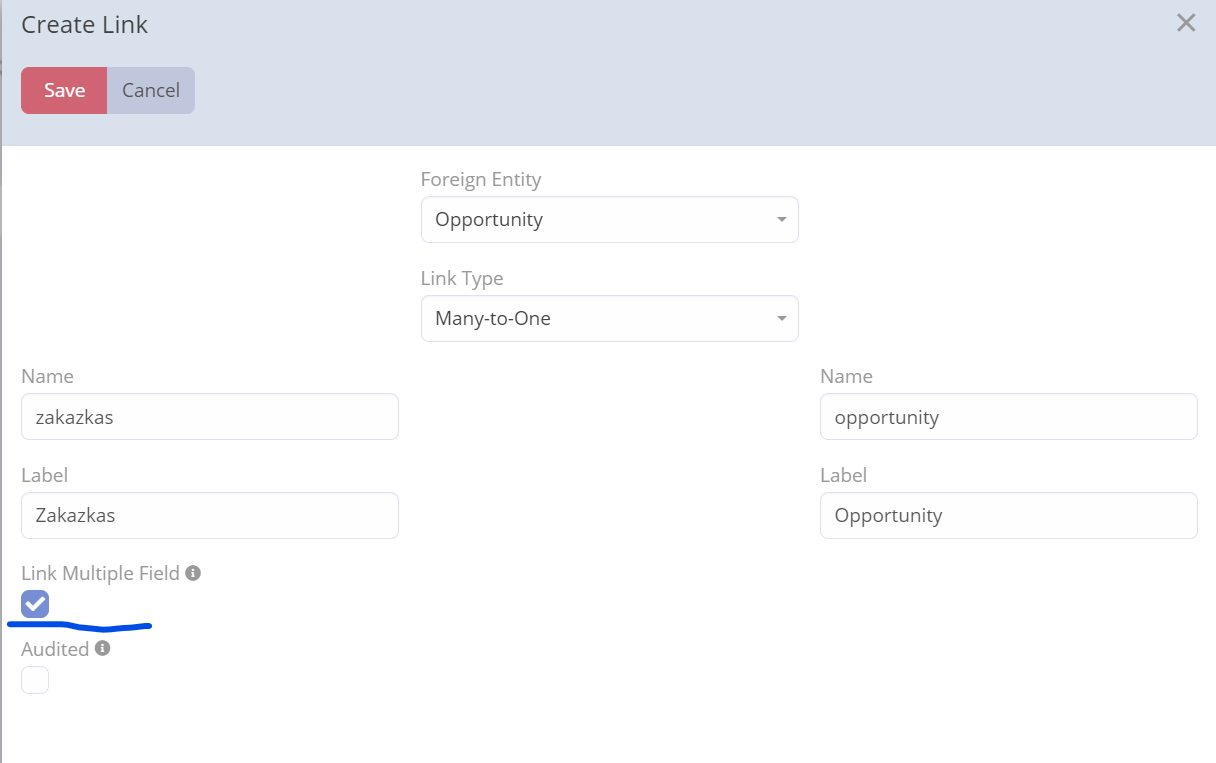This screenshot has width=1216, height=763.
Task: Click the Link Multiple Field info icon
Action: point(193,573)
